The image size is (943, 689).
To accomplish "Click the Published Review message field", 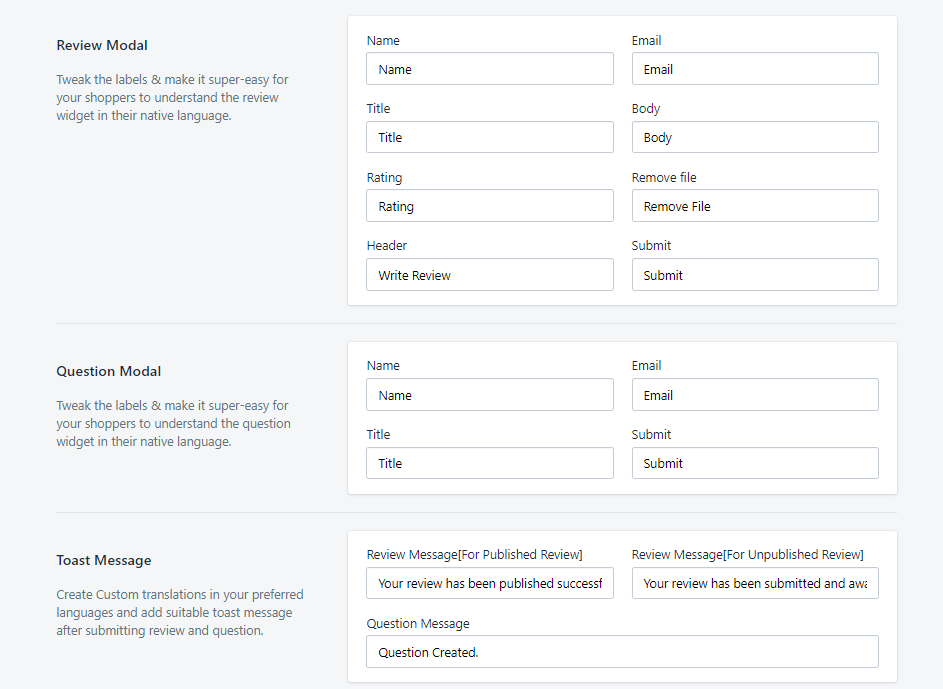I will coord(490,583).
